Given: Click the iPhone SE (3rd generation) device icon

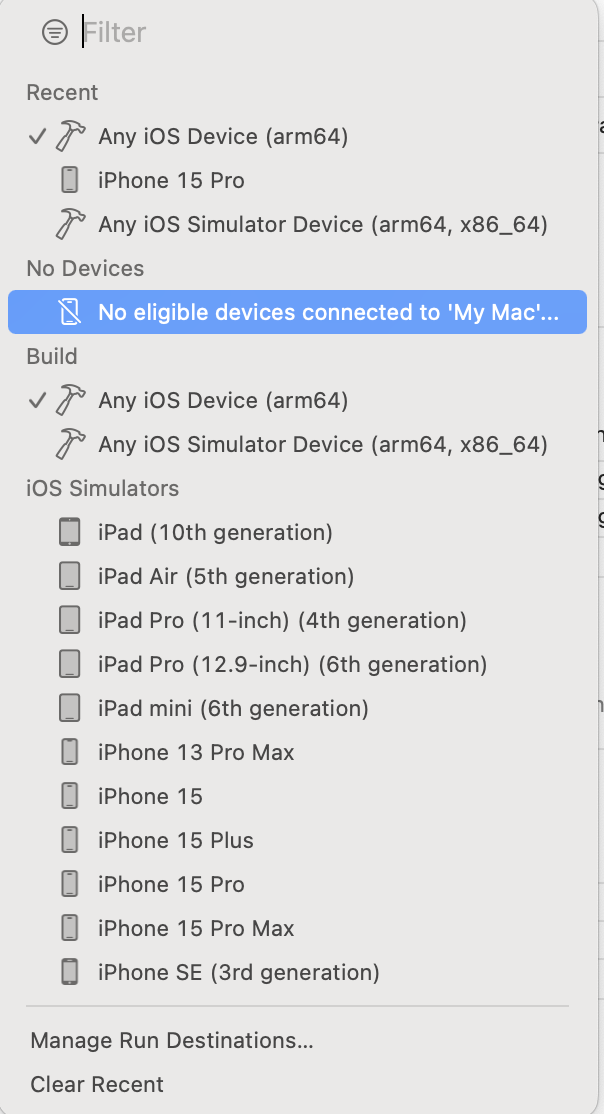Looking at the screenshot, I should (x=69, y=972).
